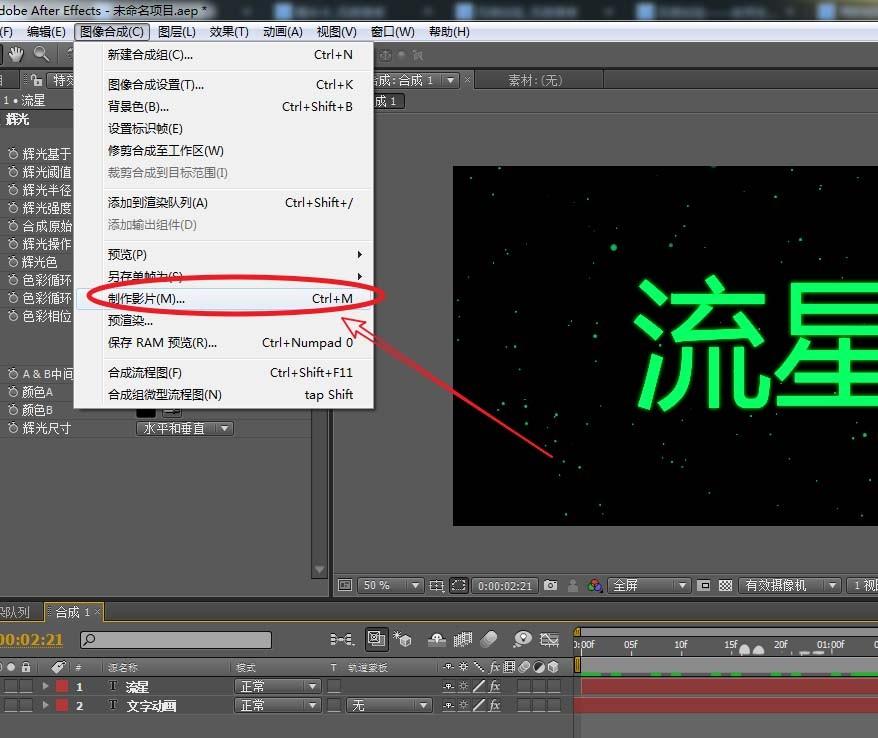Lock the 文字动画 layer

tap(27, 705)
